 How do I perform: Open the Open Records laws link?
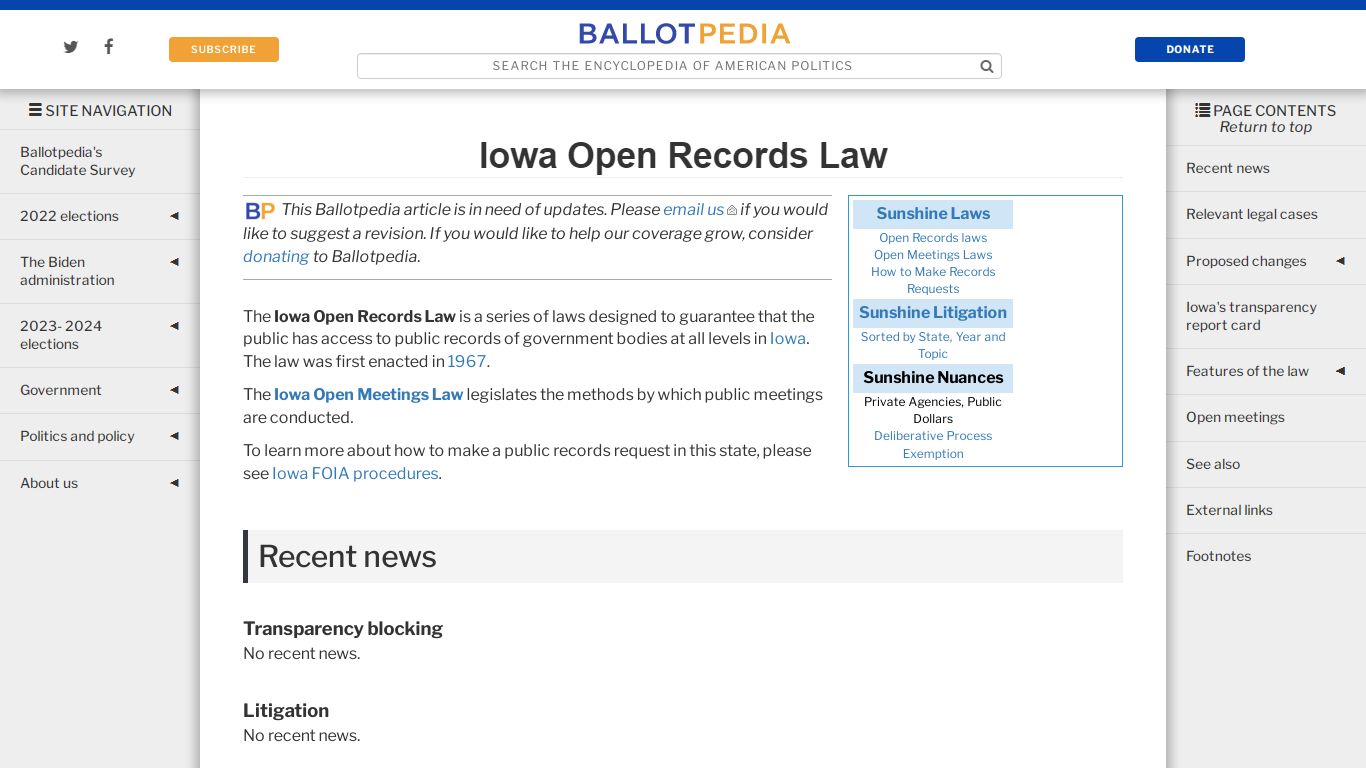coord(933,238)
